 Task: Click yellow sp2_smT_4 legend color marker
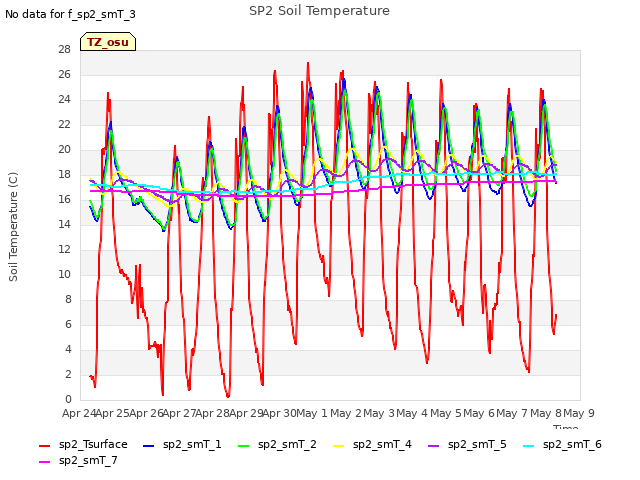339,446
